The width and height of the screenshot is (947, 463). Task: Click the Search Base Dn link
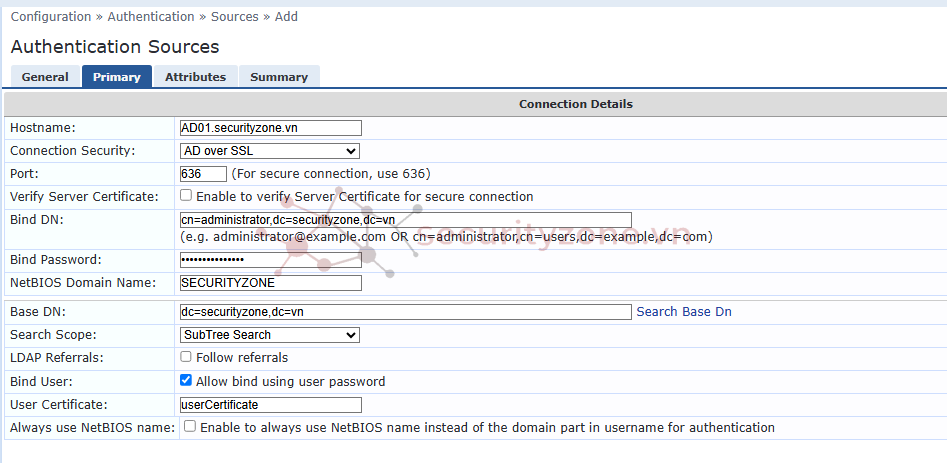(684, 312)
